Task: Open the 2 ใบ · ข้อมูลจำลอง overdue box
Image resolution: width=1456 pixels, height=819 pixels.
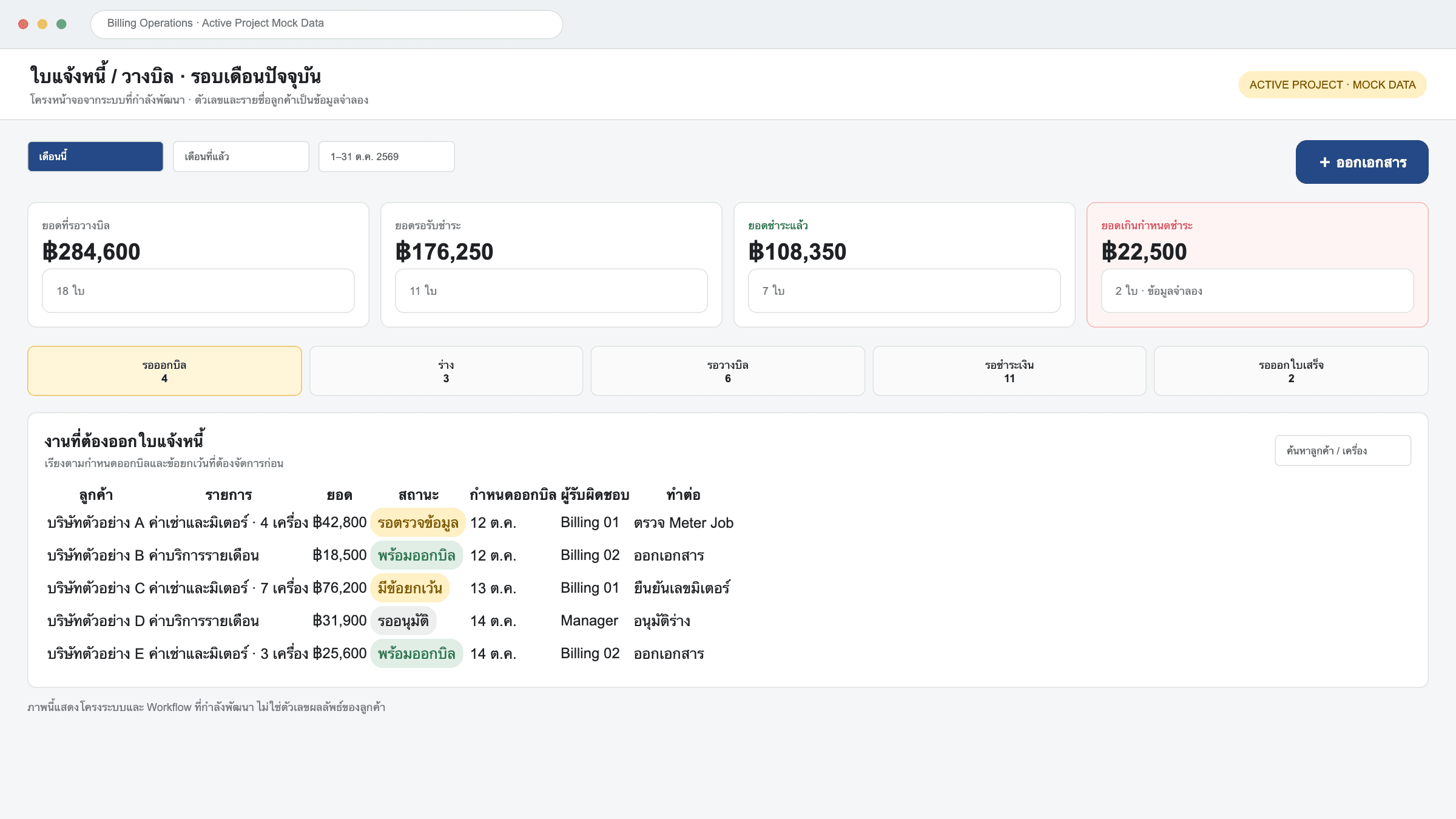Action: (x=1257, y=291)
